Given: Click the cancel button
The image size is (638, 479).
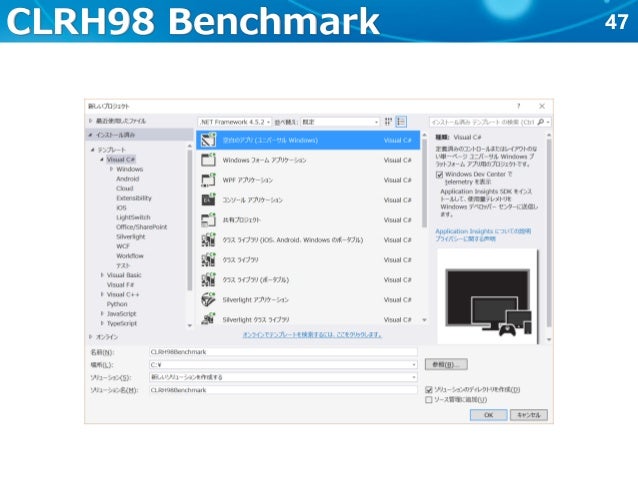Looking at the screenshot, I should tap(529, 415).
